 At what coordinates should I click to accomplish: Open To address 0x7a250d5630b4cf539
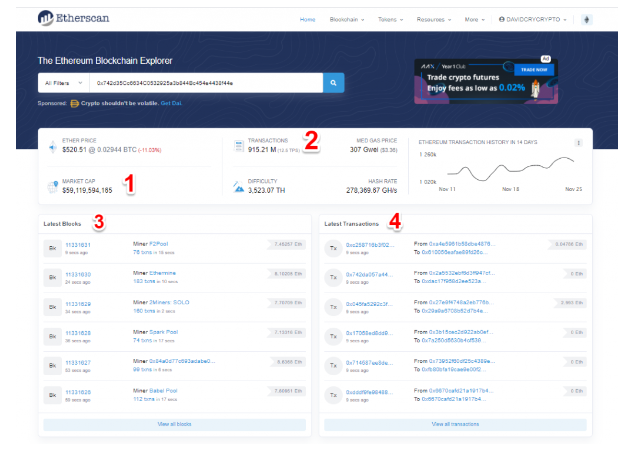(x=454, y=340)
